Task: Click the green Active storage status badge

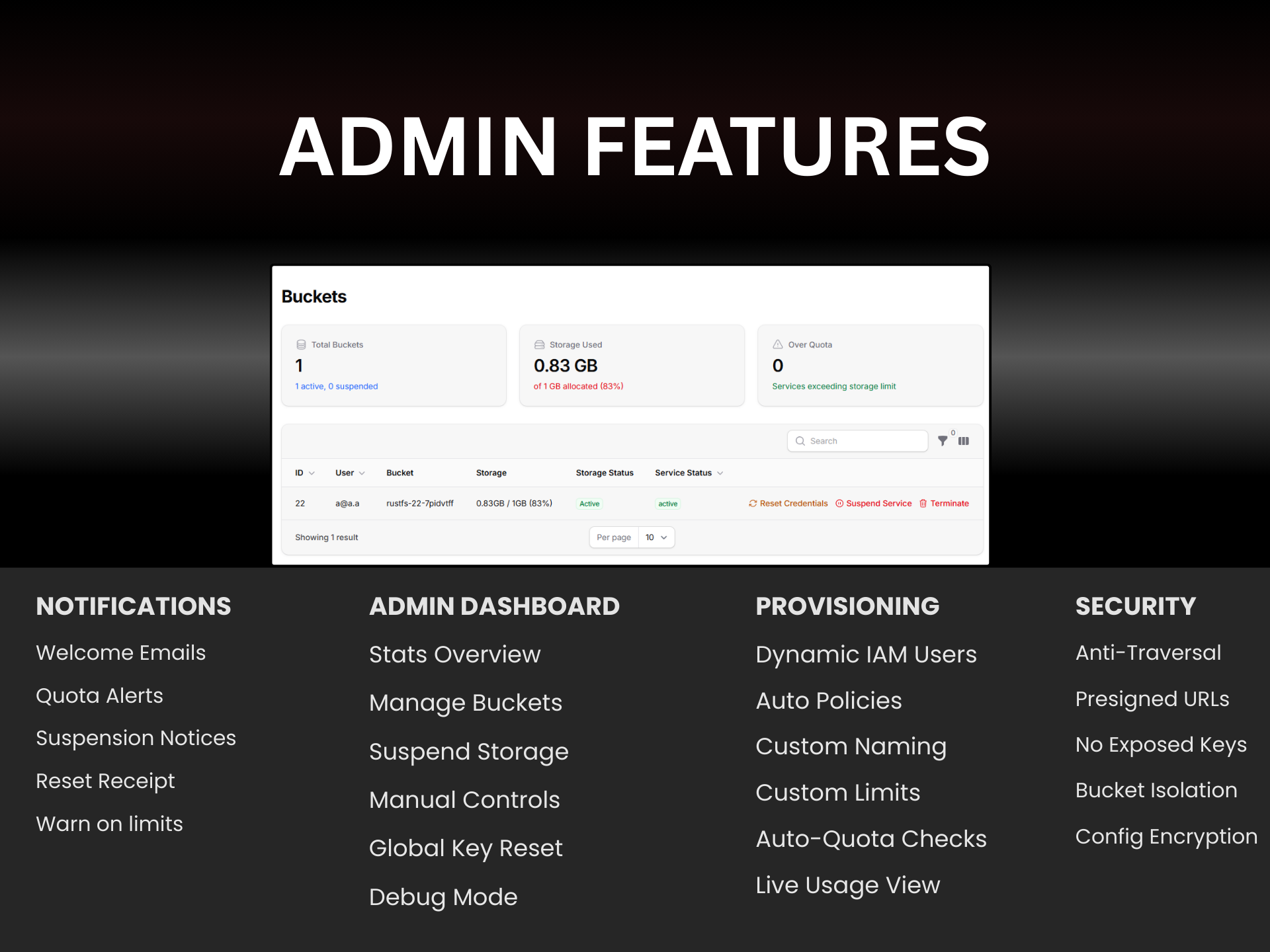Action: (x=589, y=504)
